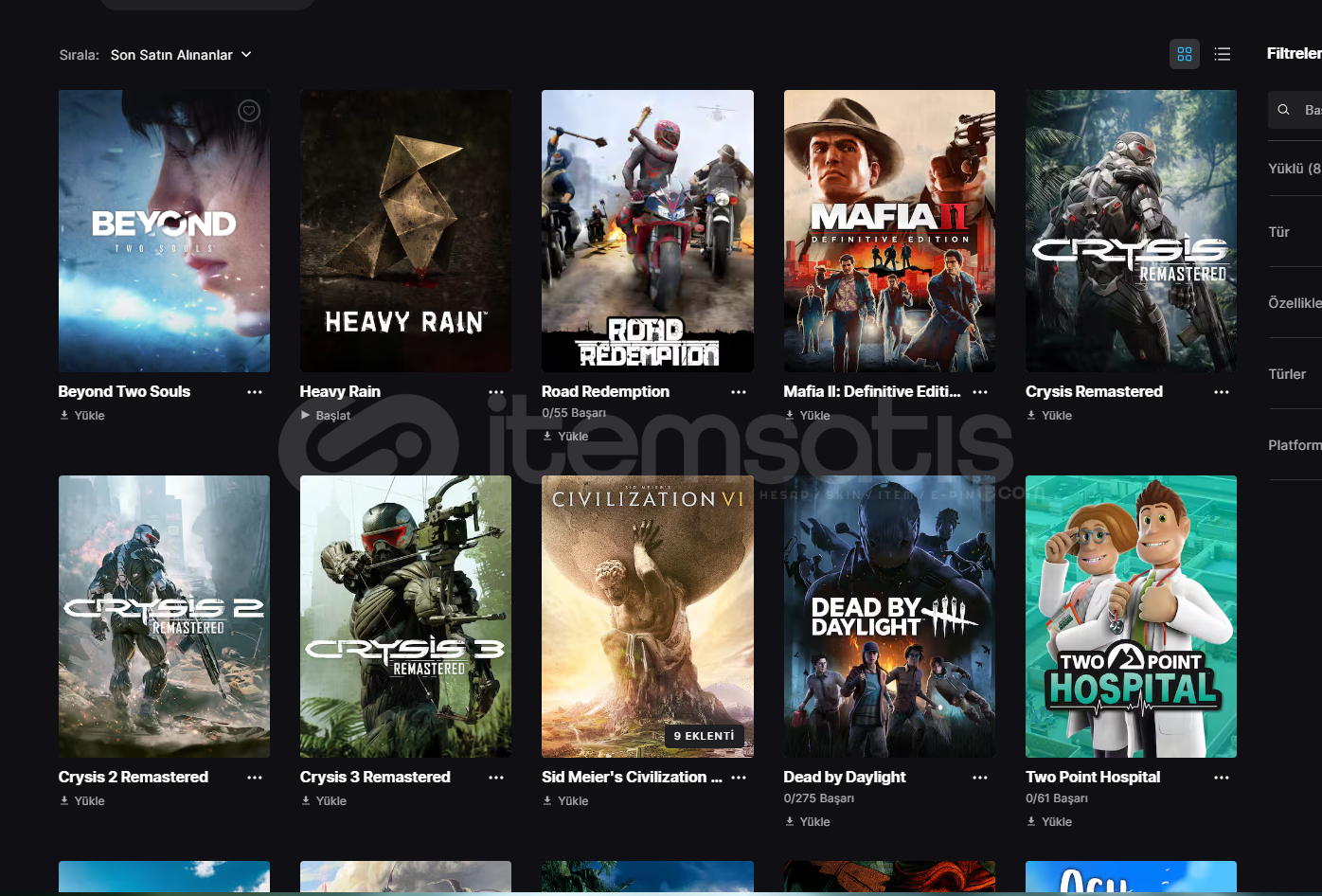Open more options for Two Point Hospital
Screen dimensions: 1322x896
tap(1222, 778)
